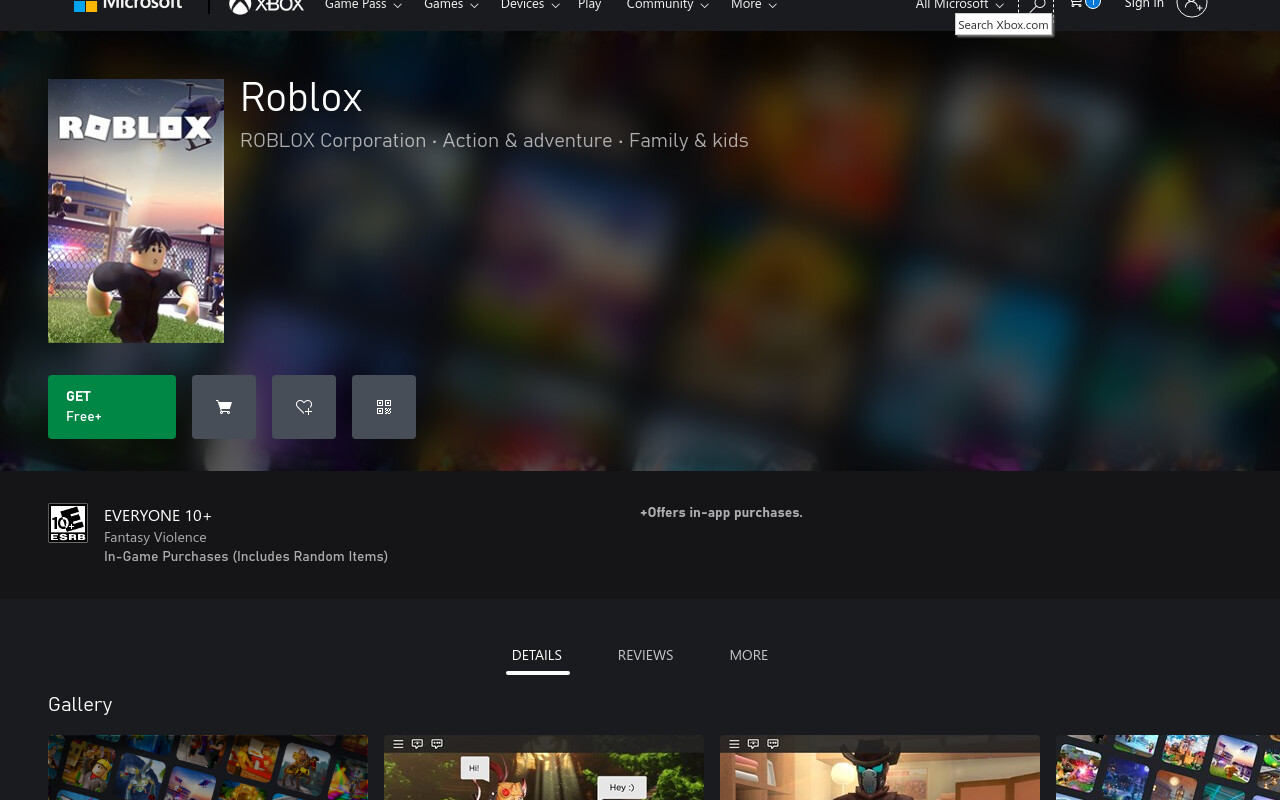Switch to the MORE tab
This screenshot has height=800, width=1280.
point(749,655)
